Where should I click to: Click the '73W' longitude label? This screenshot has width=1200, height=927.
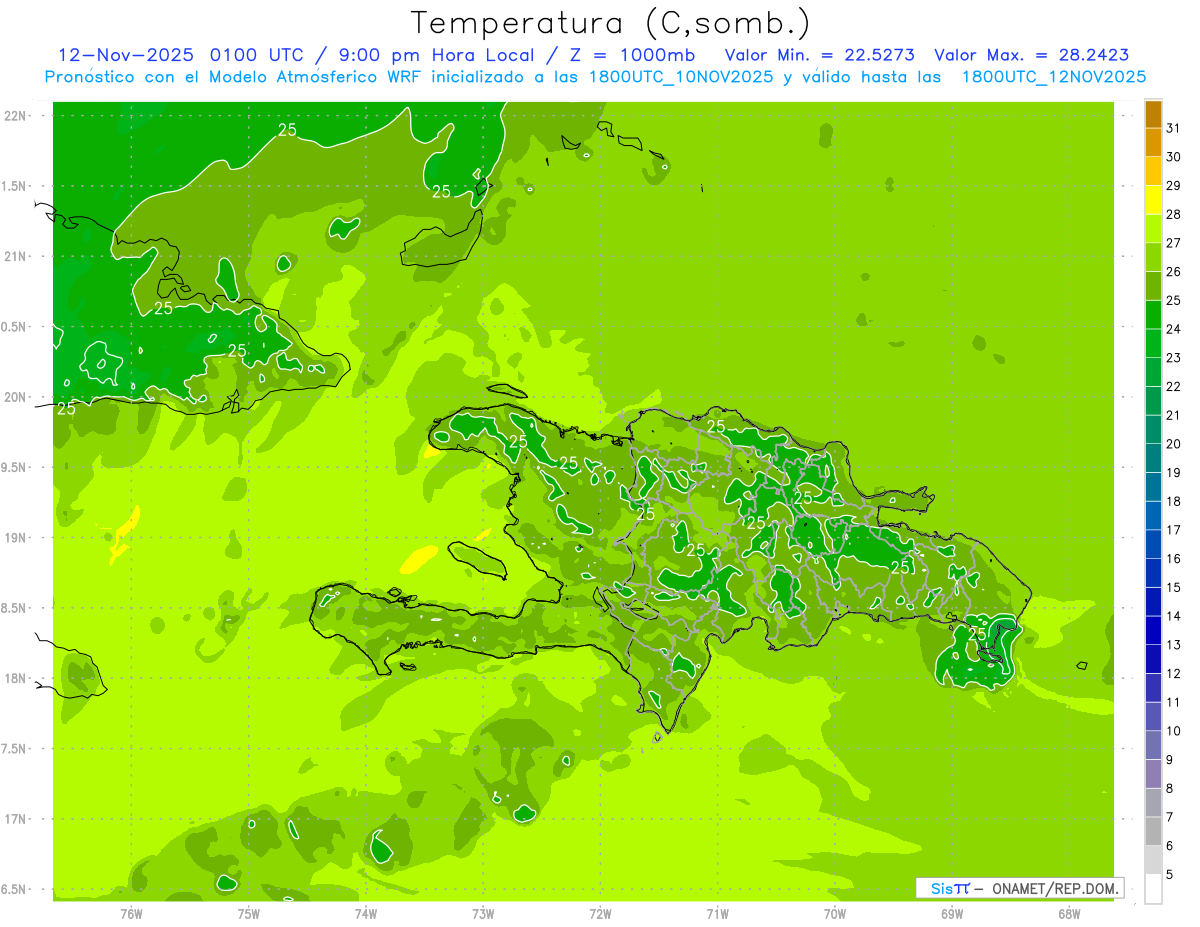click(483, 914)
